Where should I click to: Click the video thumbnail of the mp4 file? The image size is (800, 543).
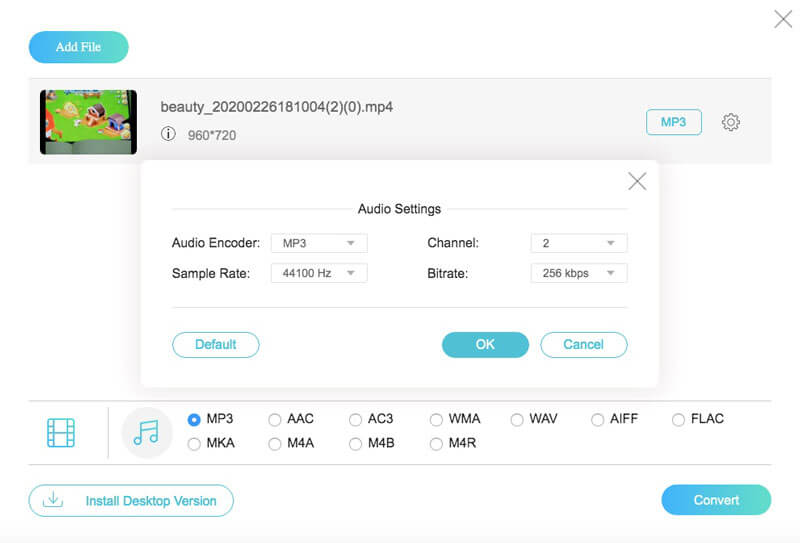coord(88,122)
